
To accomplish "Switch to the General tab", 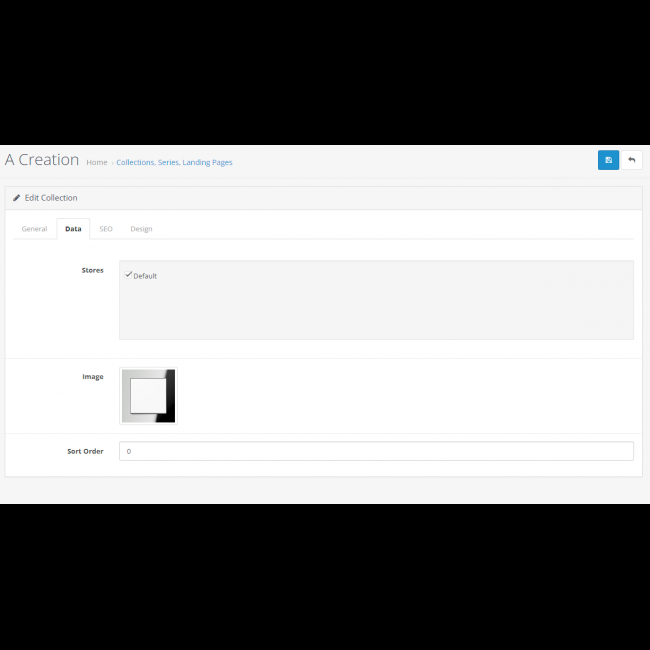I will point(34,229).
